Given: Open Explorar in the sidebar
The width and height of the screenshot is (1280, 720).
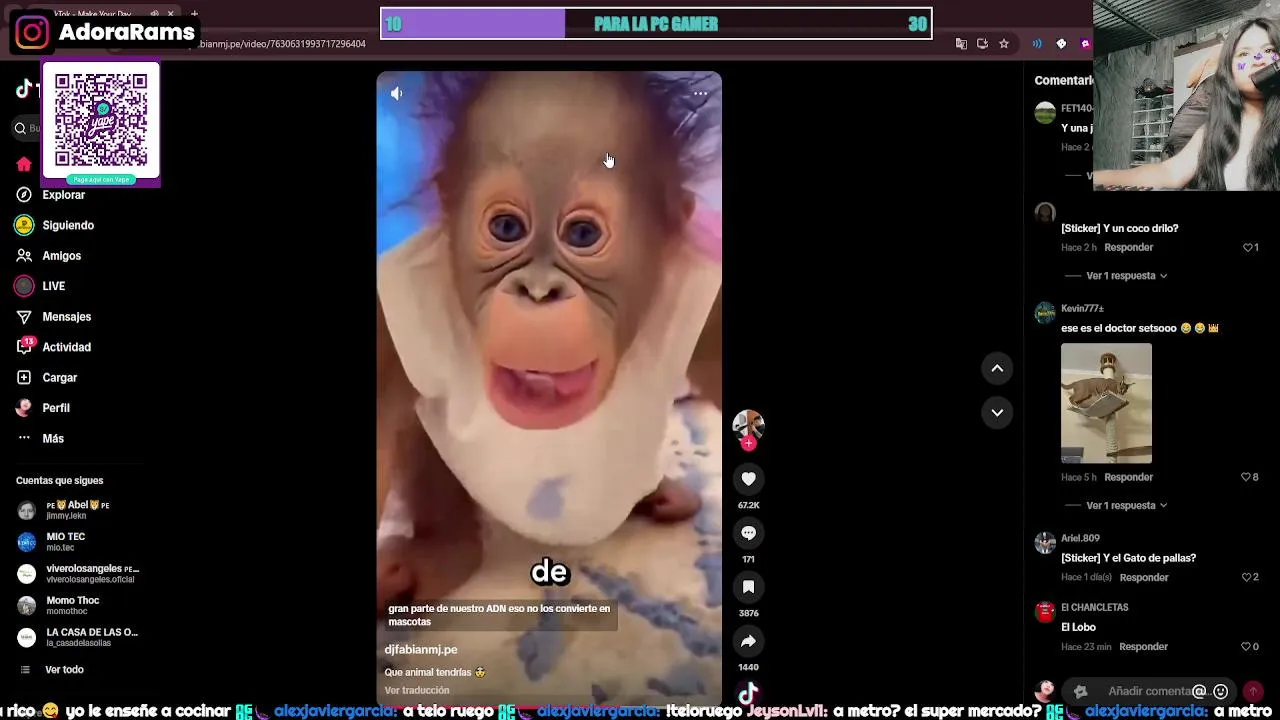Looking at the screenshot, I should (x=63, y=195).
